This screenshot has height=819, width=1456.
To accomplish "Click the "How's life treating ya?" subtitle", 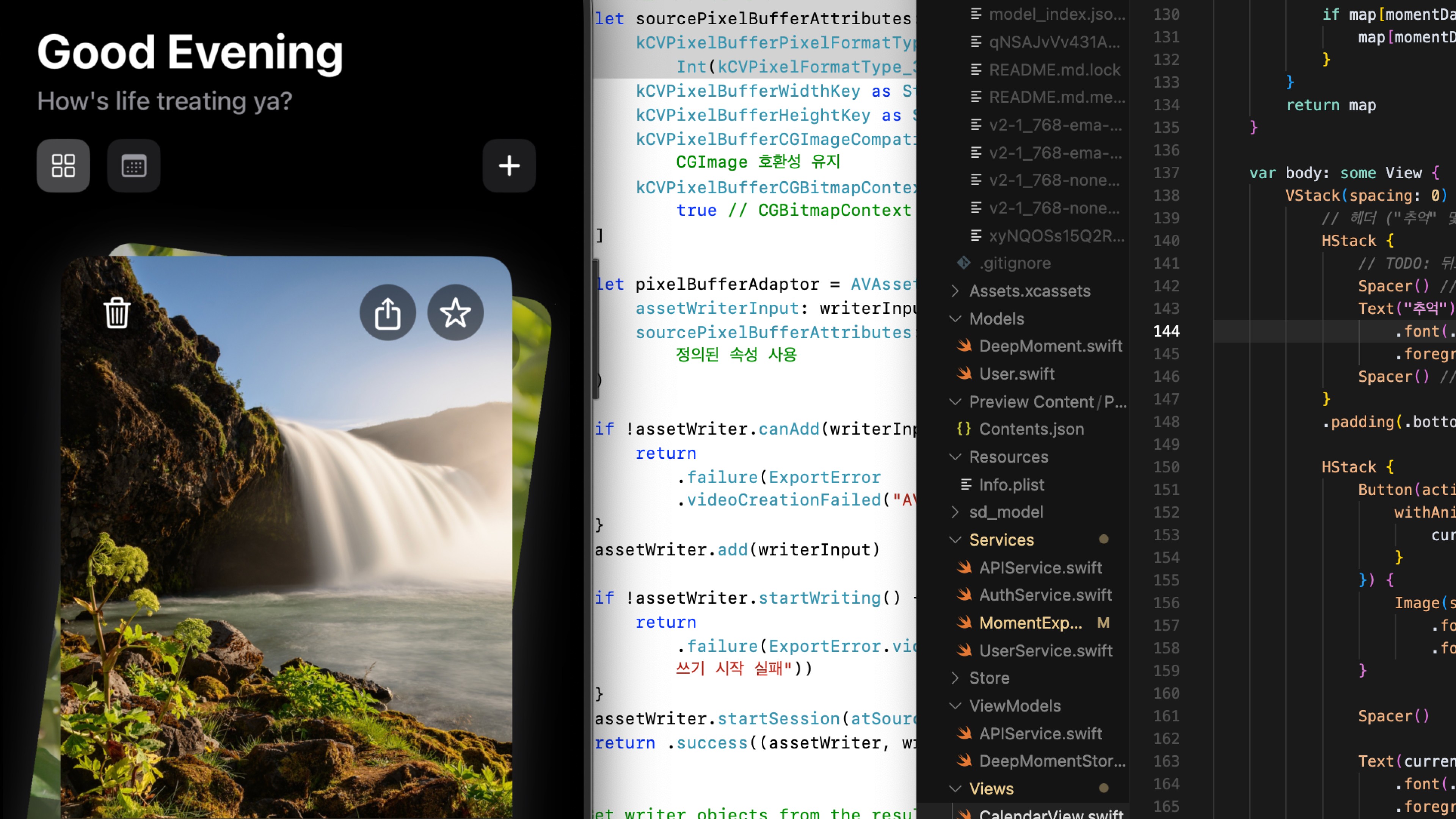I will tap(165, 101).
